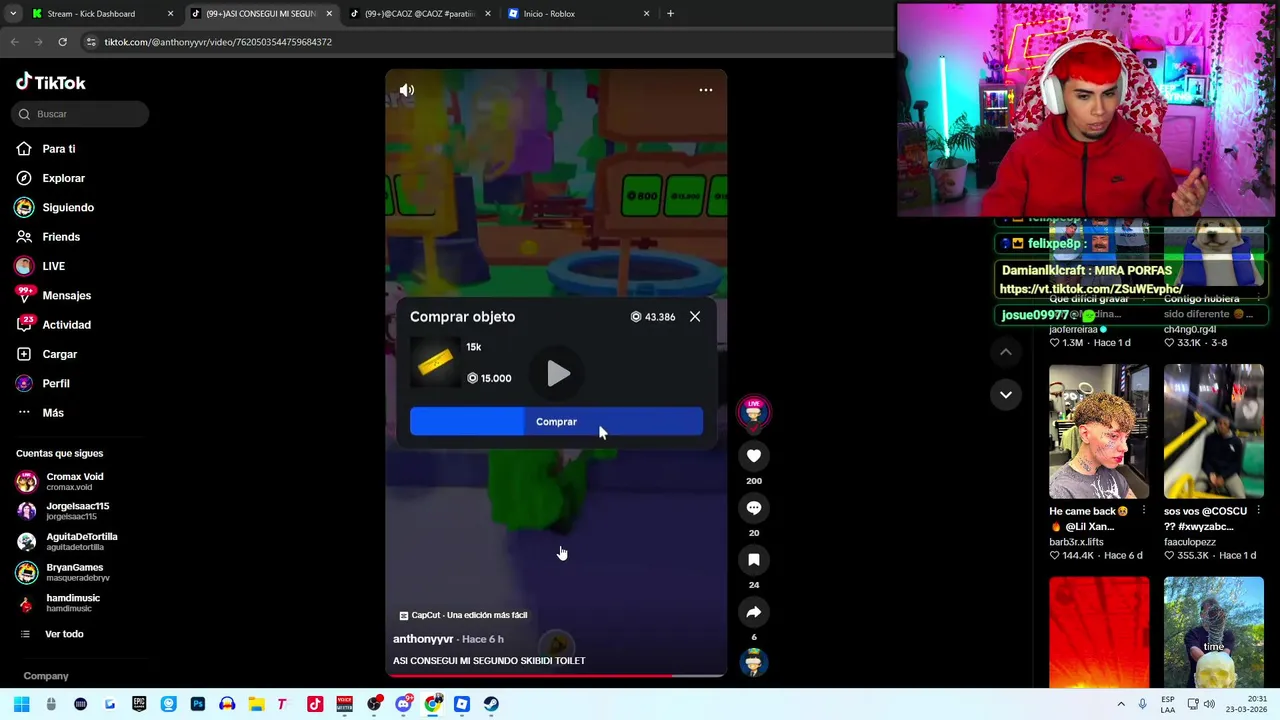Open video three-dot options menu
The height and width of the screenshot is (720, 1280).
706,90
